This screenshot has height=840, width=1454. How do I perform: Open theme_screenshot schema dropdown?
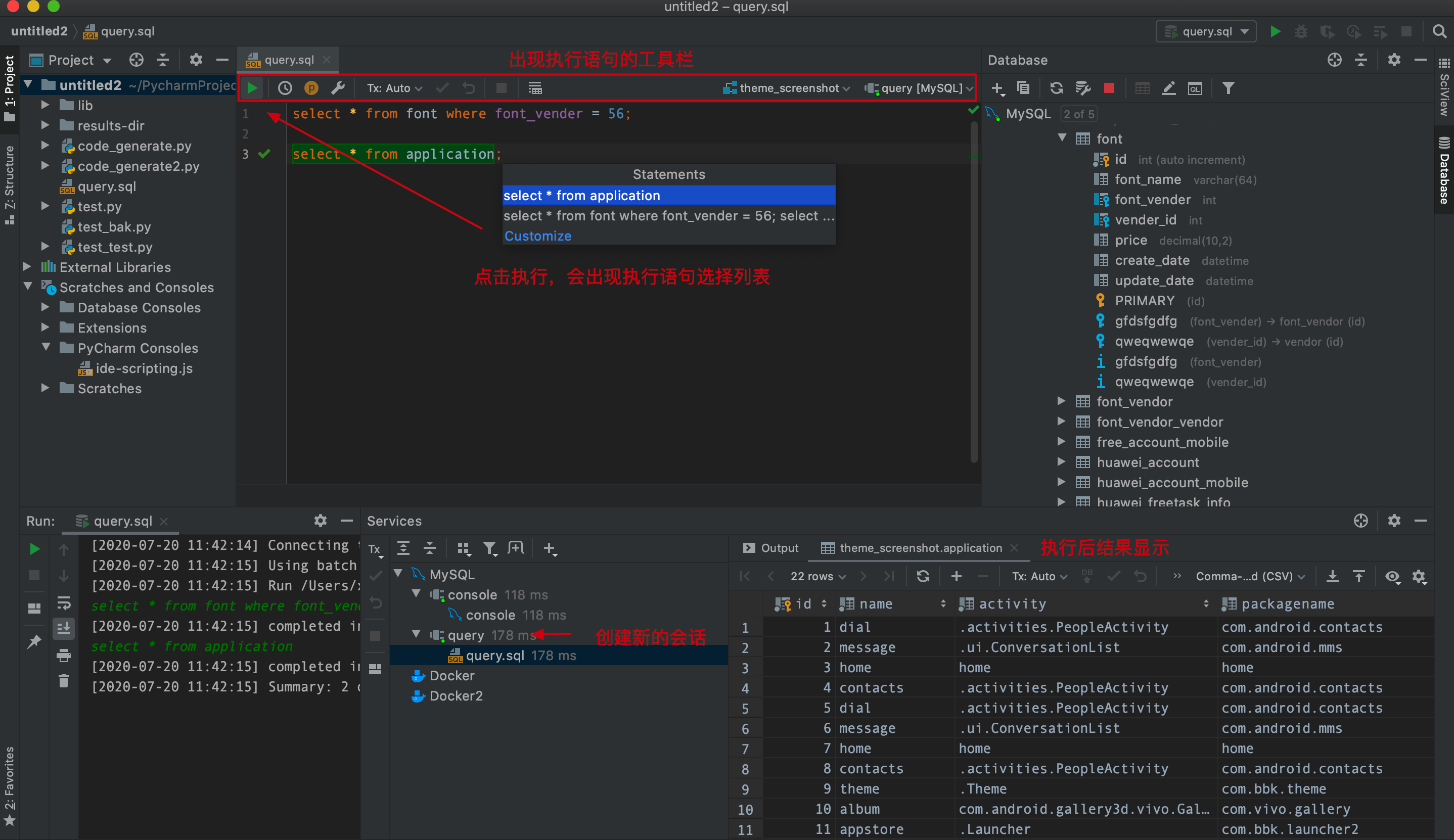coord(786,88)
